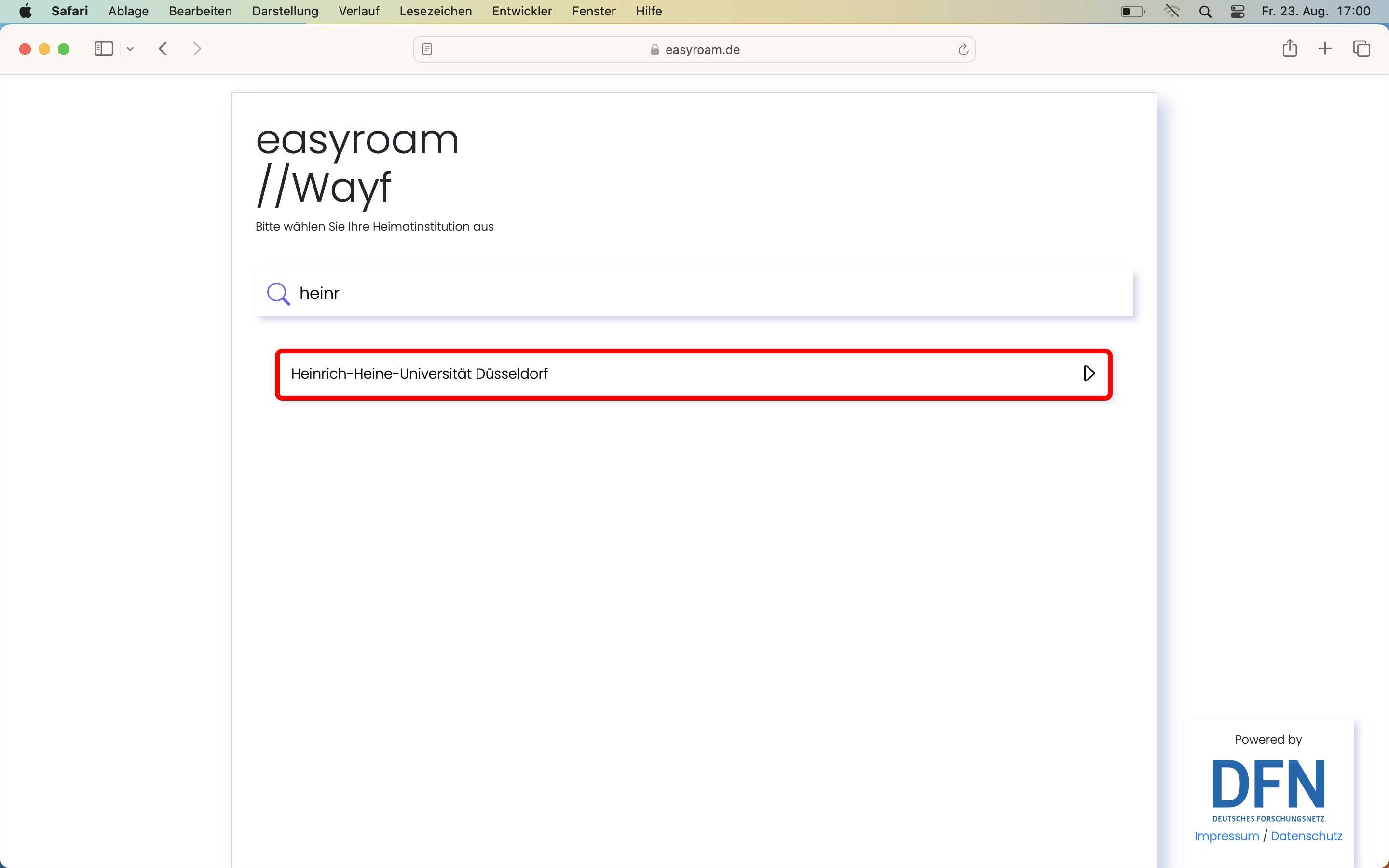Open the Impressum link

point(1226,836)
